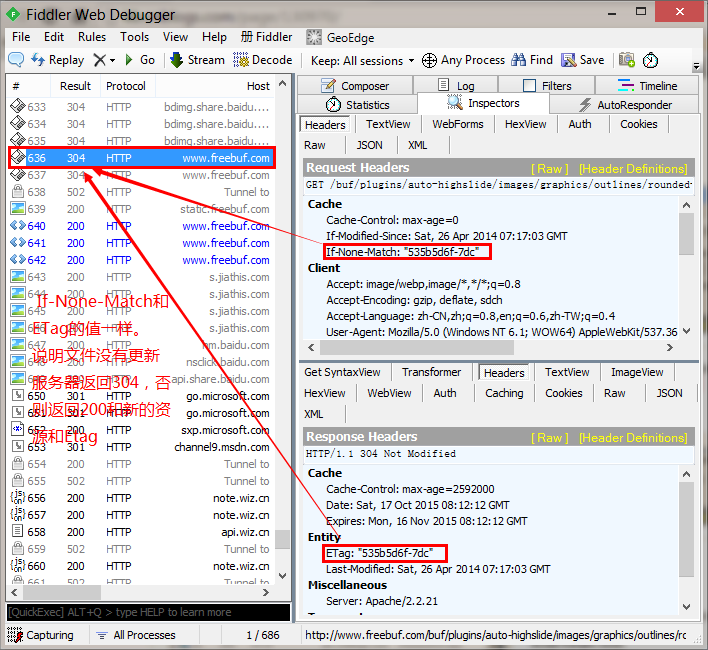Select session 653 channel9.msdn.com
Viewport: 708px width, 650px height.
(140, 447)
